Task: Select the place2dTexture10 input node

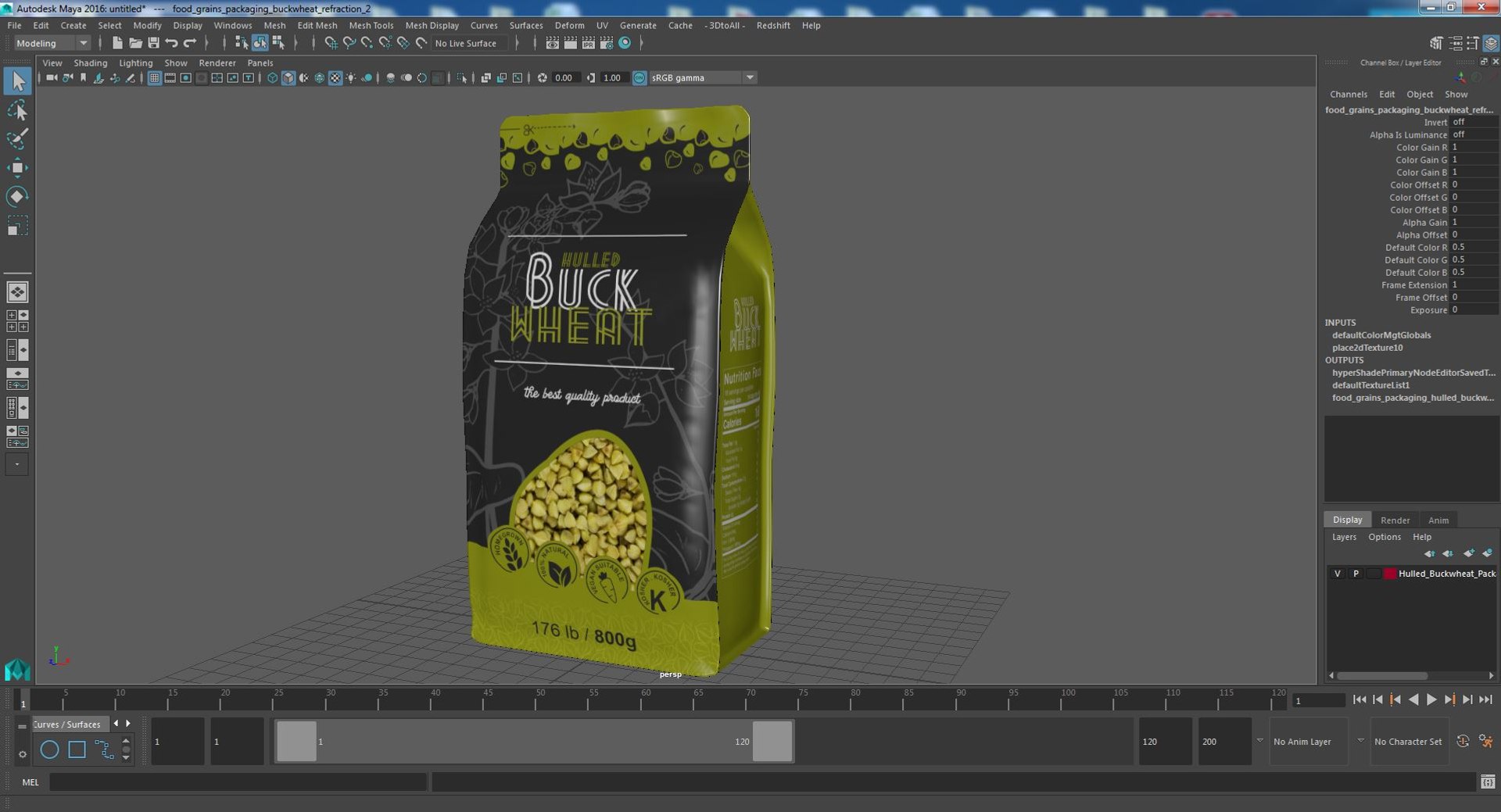Action: click(1367, 348)
